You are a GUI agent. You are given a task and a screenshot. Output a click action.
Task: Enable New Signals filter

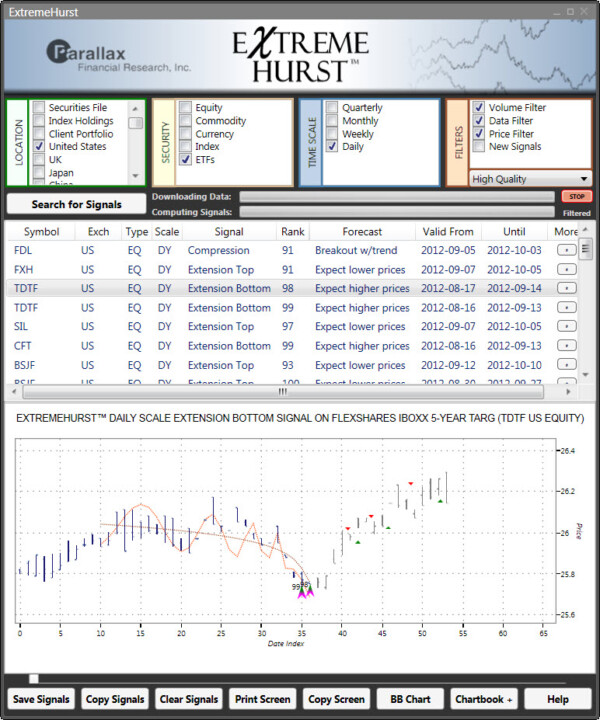pyautogui.click(x=479, y=146)
